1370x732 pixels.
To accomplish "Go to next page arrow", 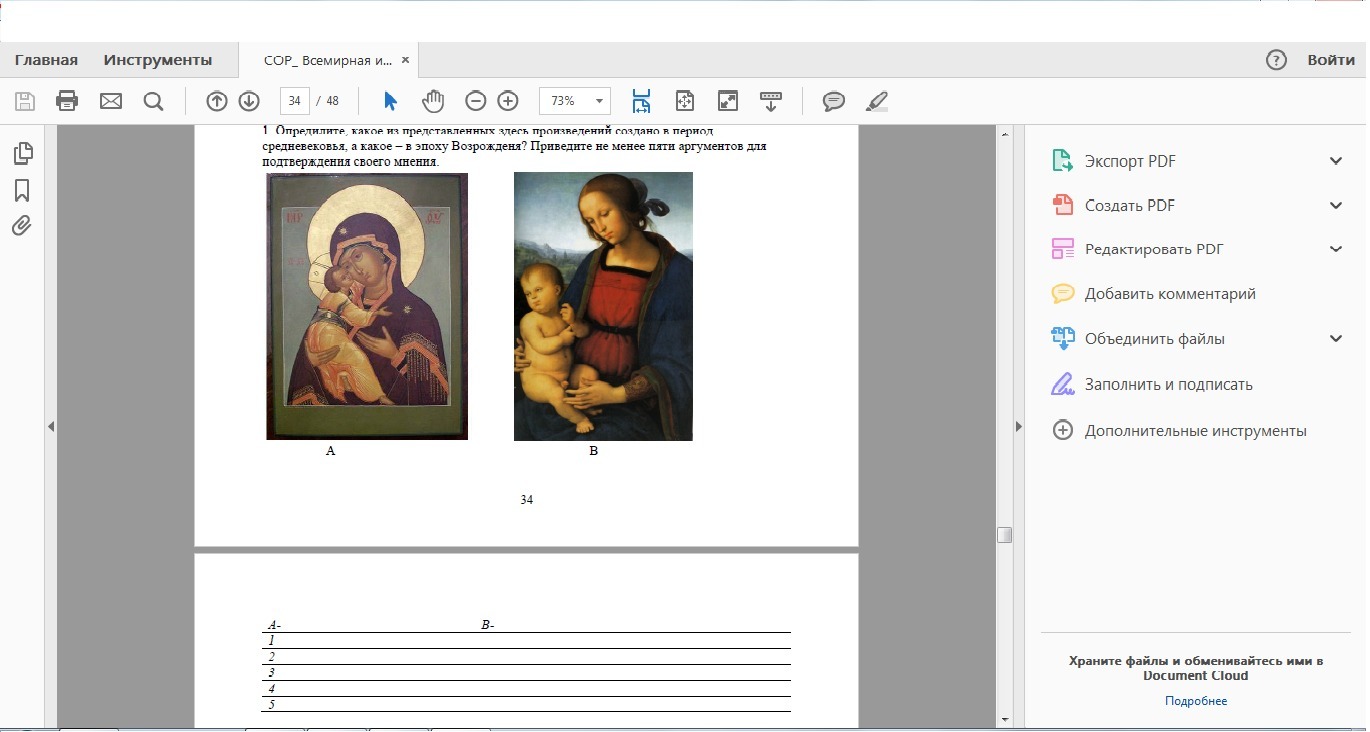I will coord(249,101).
